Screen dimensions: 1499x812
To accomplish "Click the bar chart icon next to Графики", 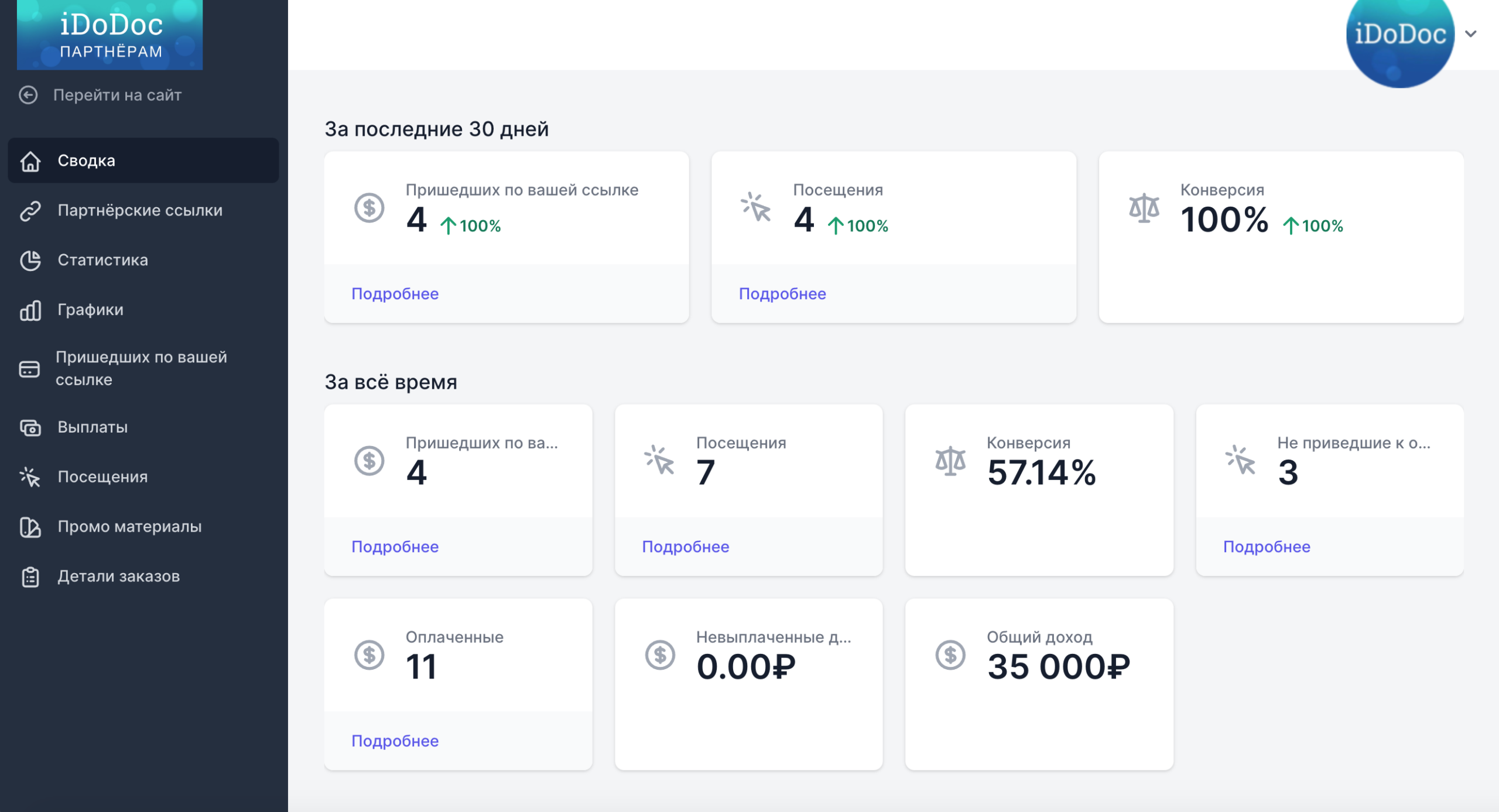I will pos(30,310).
